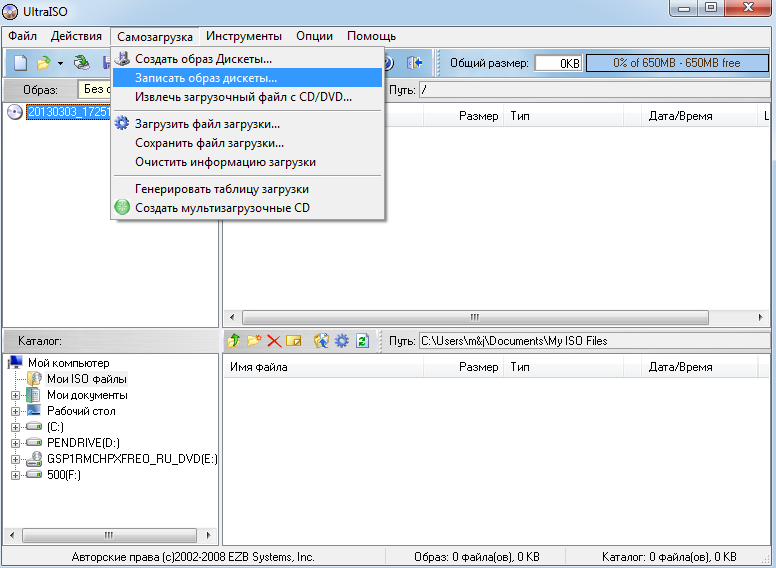Screen dimensions: 776x568
Task: Close the Самозагрузка menu header
Action: (155, 37)
